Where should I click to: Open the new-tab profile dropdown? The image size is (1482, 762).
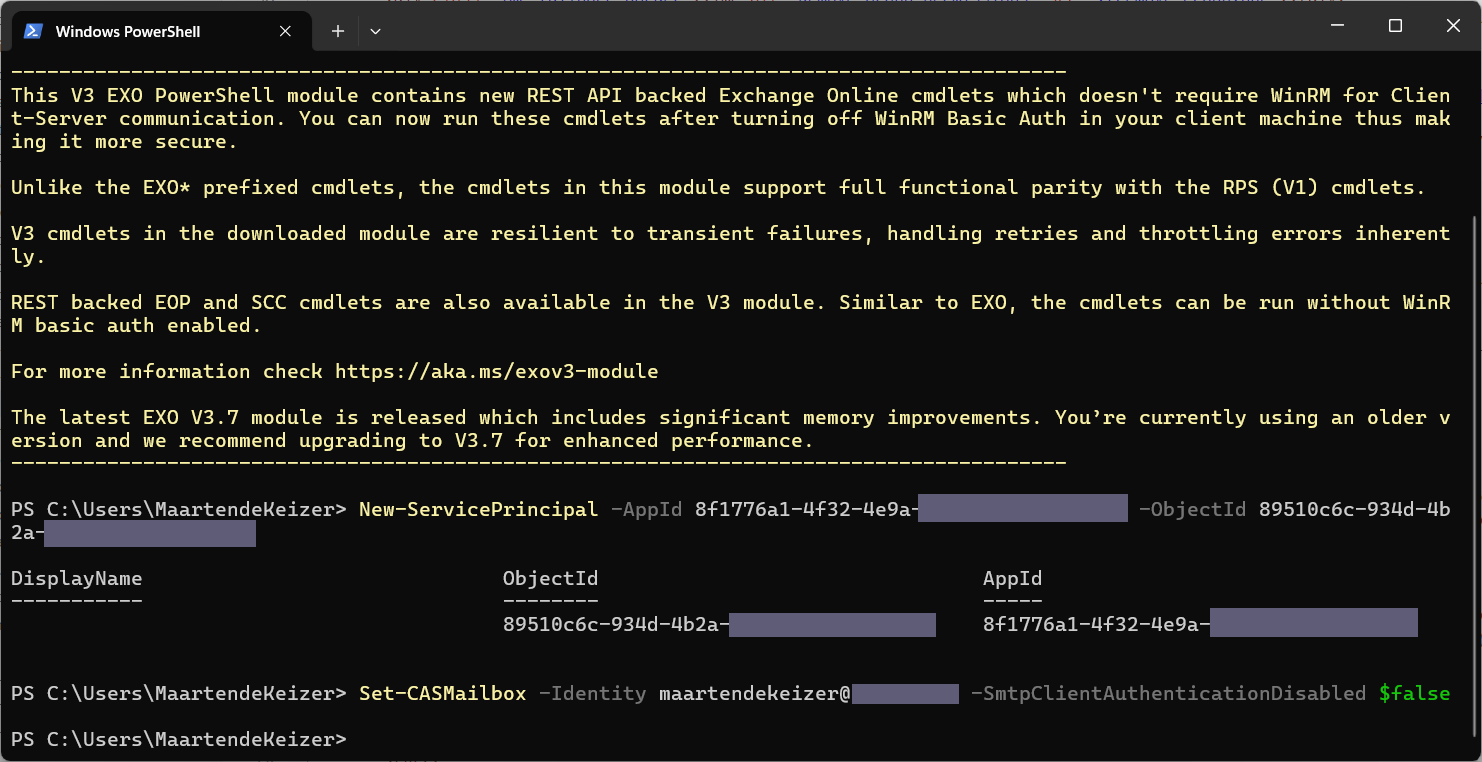(x=375, y=31)
